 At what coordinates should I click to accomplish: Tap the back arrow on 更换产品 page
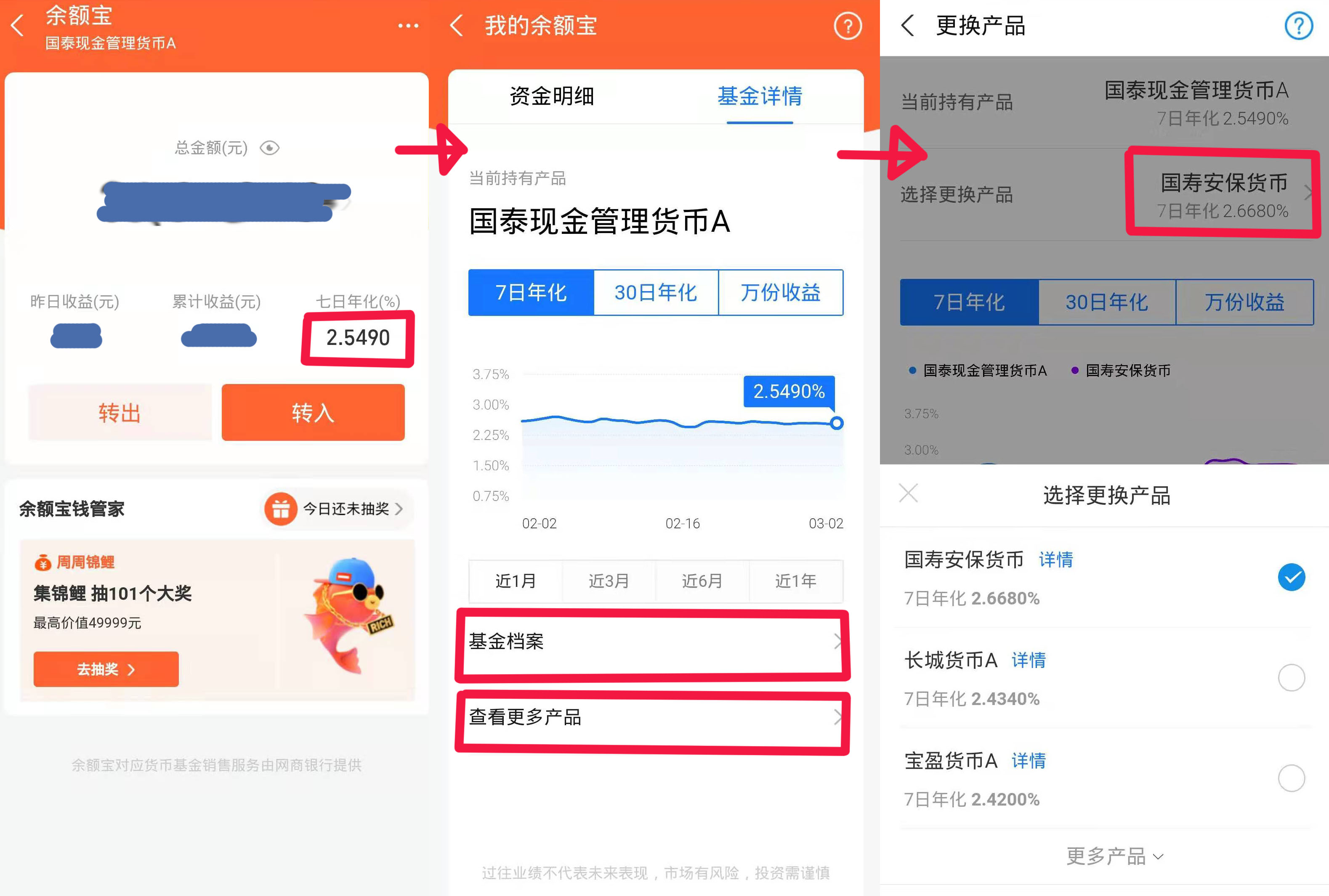[908, 26]
